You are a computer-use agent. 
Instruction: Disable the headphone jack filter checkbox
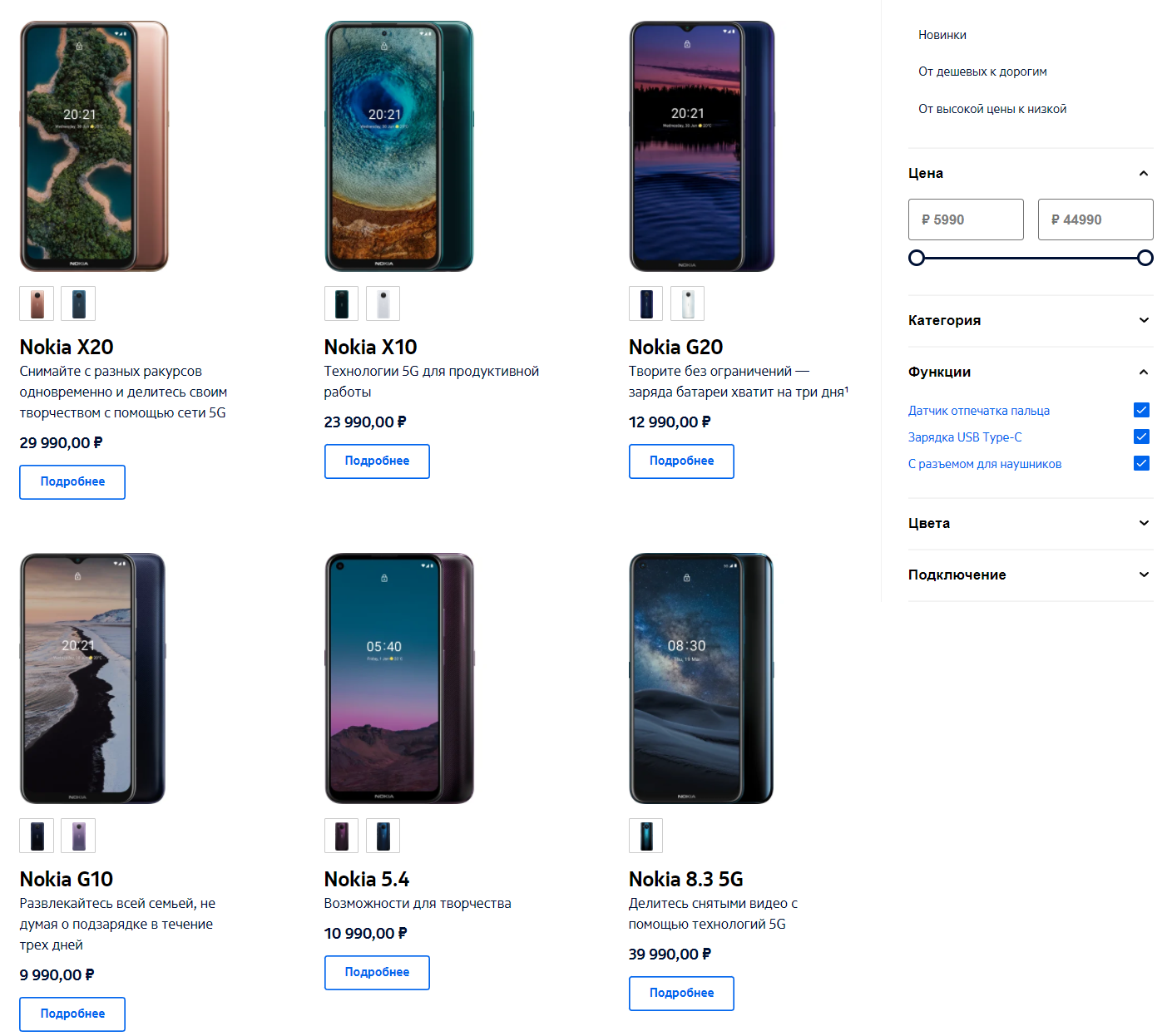[1141, 463]
